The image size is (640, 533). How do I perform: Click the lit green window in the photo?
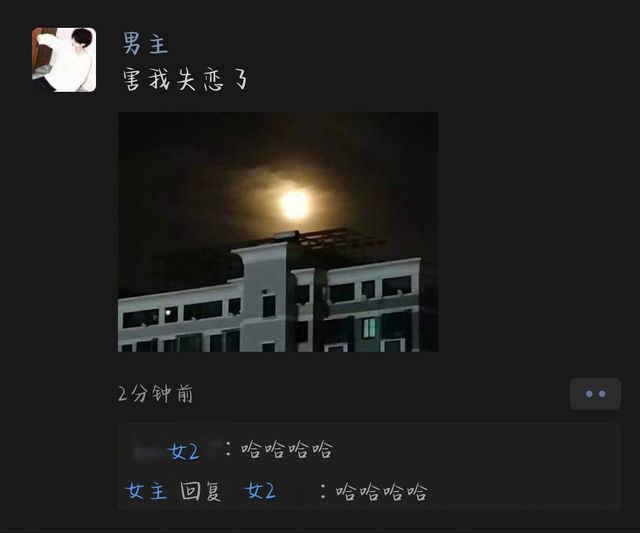coord(369,328)
